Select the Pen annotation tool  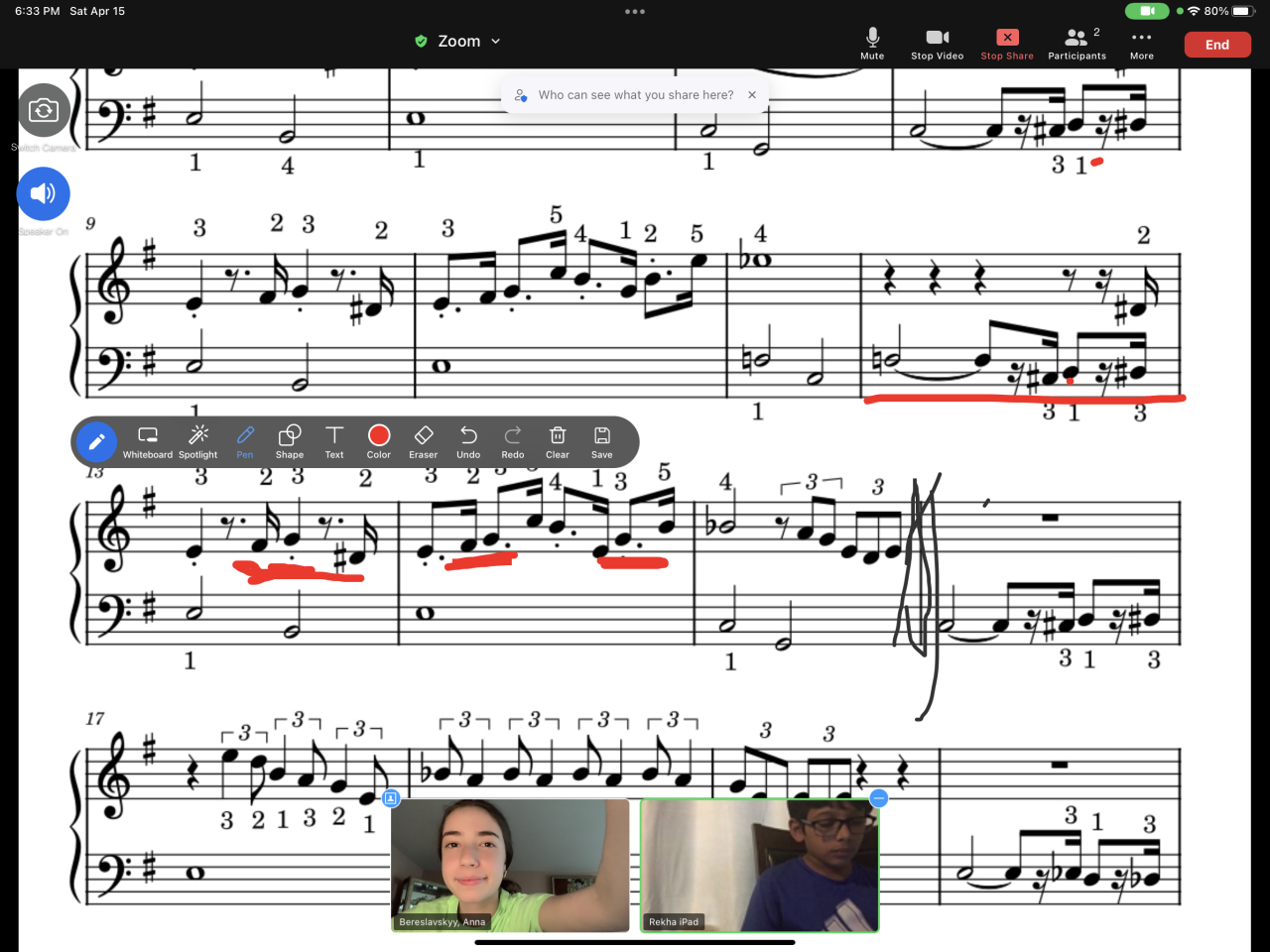(x=245, y=442)
